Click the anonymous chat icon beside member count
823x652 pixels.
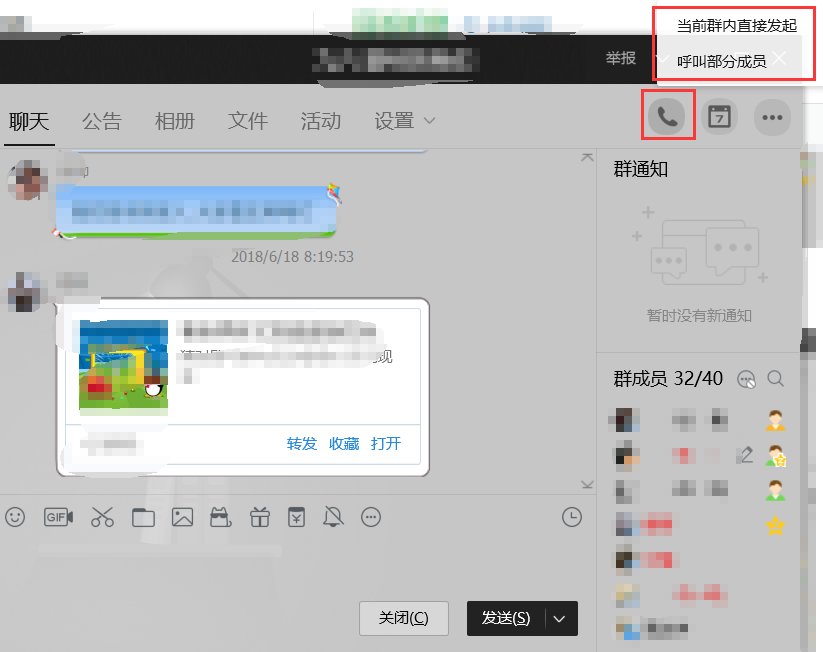(x=746, y=379)
